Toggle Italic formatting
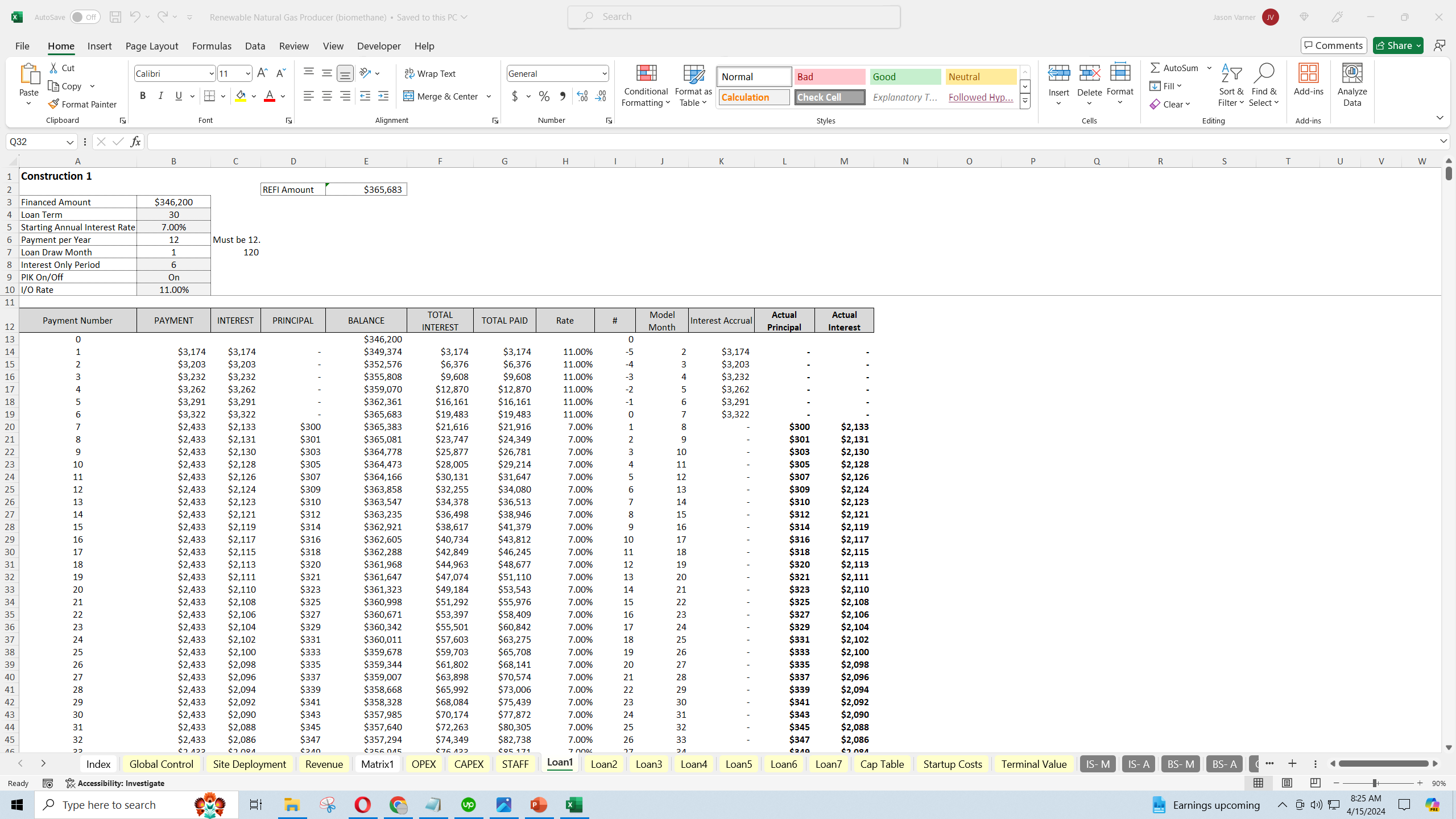The image size is (1456, 819). 161,96
